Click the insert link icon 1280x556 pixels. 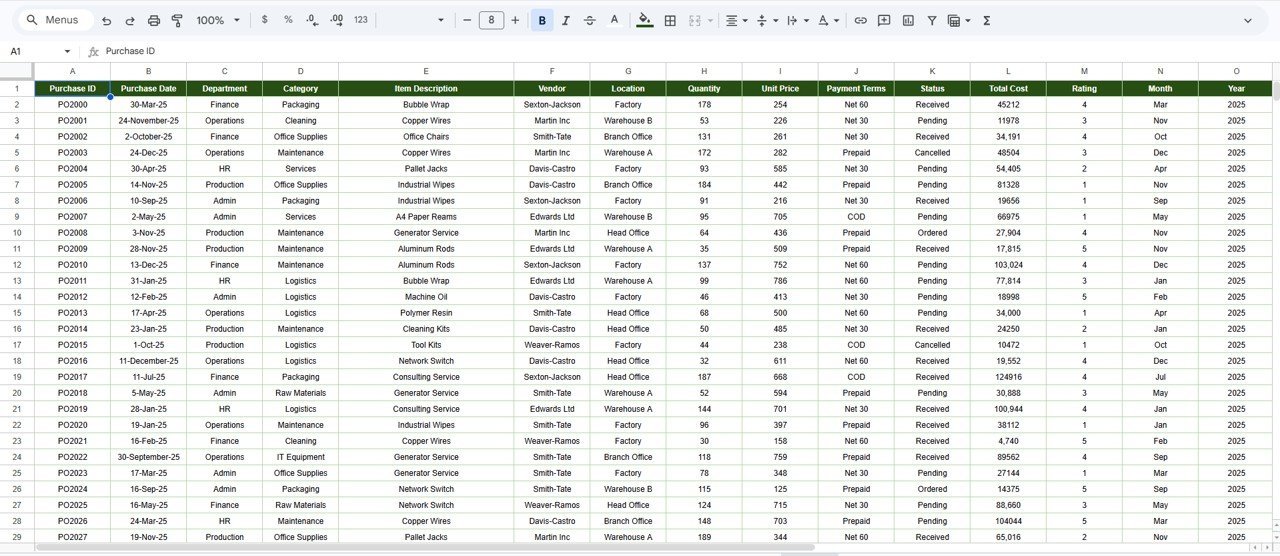tap(860, 20)
